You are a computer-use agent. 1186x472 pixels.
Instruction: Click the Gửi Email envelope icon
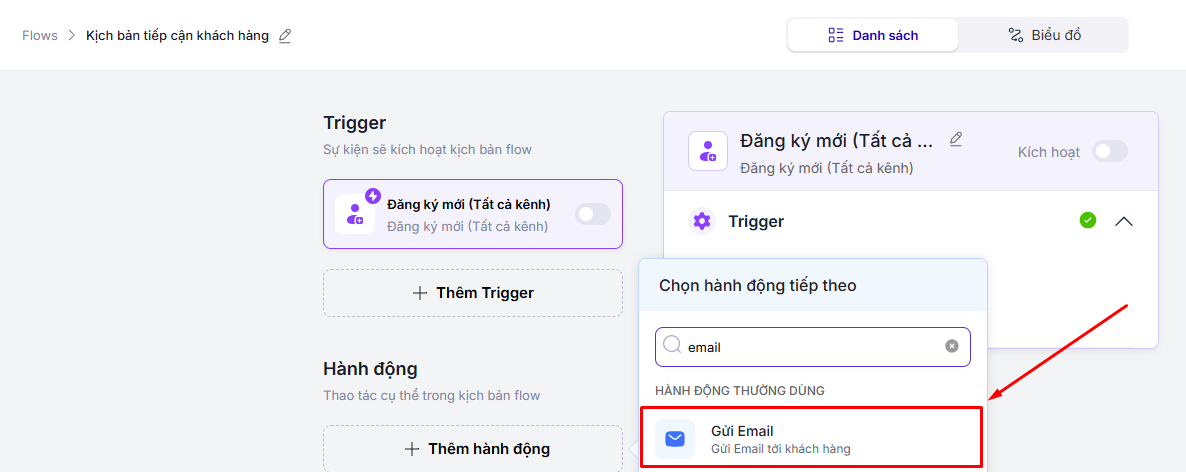pyautogui.click(x=675, y=439)
